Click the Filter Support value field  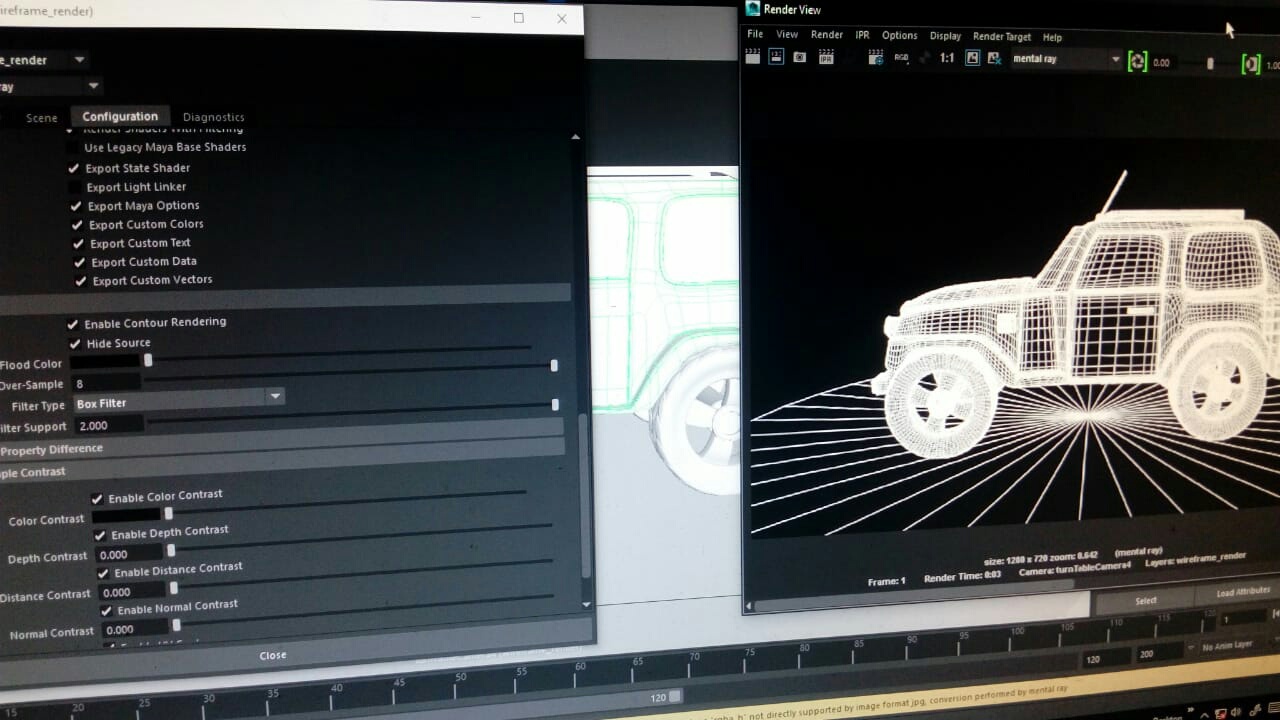(x=110, y=425)
